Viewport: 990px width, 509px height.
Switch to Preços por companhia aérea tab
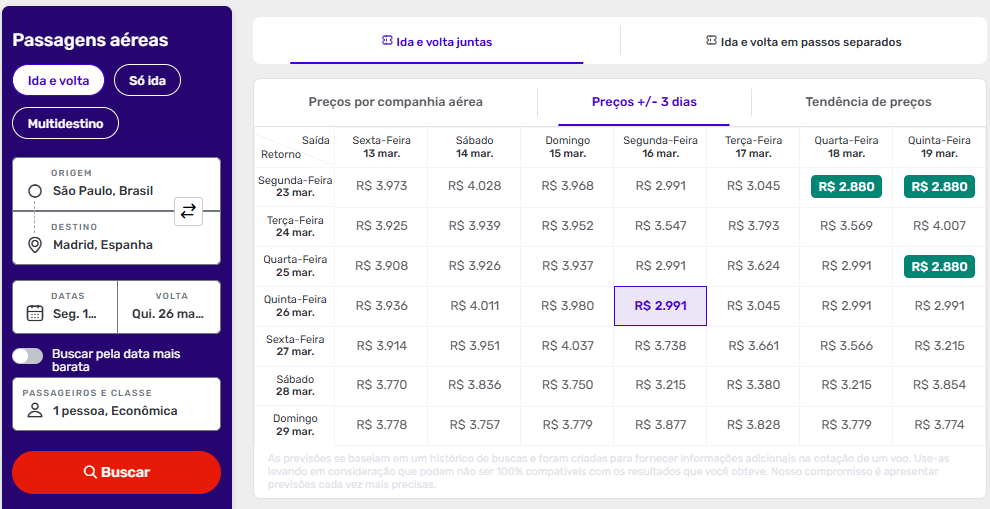point(395,102)
